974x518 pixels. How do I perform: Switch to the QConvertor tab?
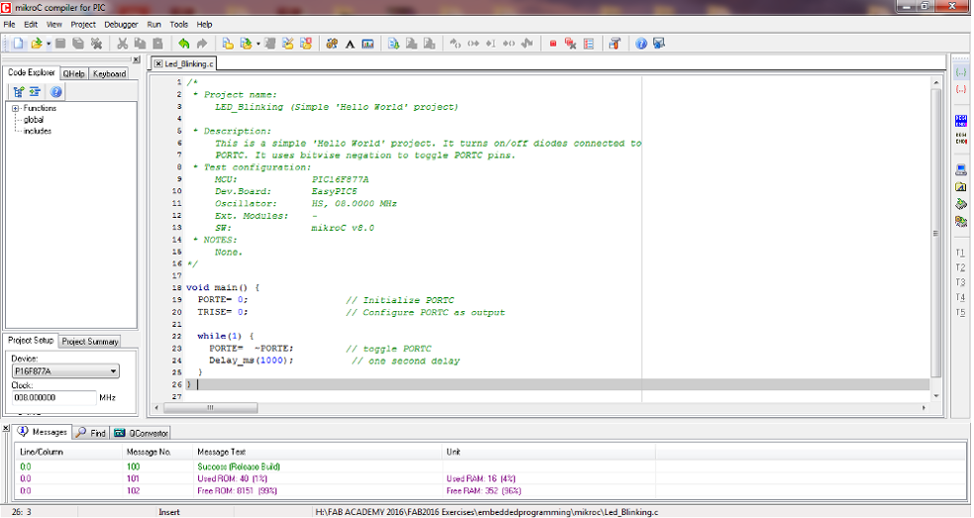[x=141, y=433]
